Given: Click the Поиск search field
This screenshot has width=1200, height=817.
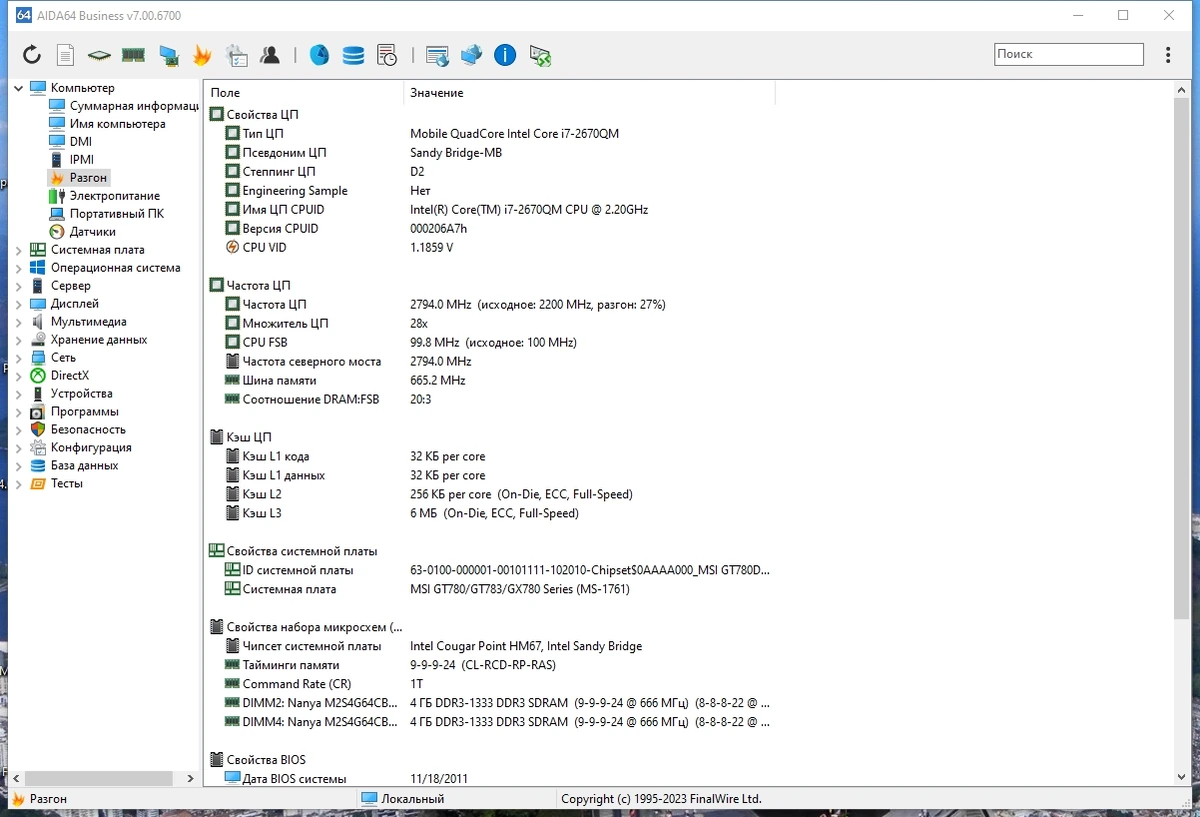Looking at the screenshot, I should tap(1068, 54).
